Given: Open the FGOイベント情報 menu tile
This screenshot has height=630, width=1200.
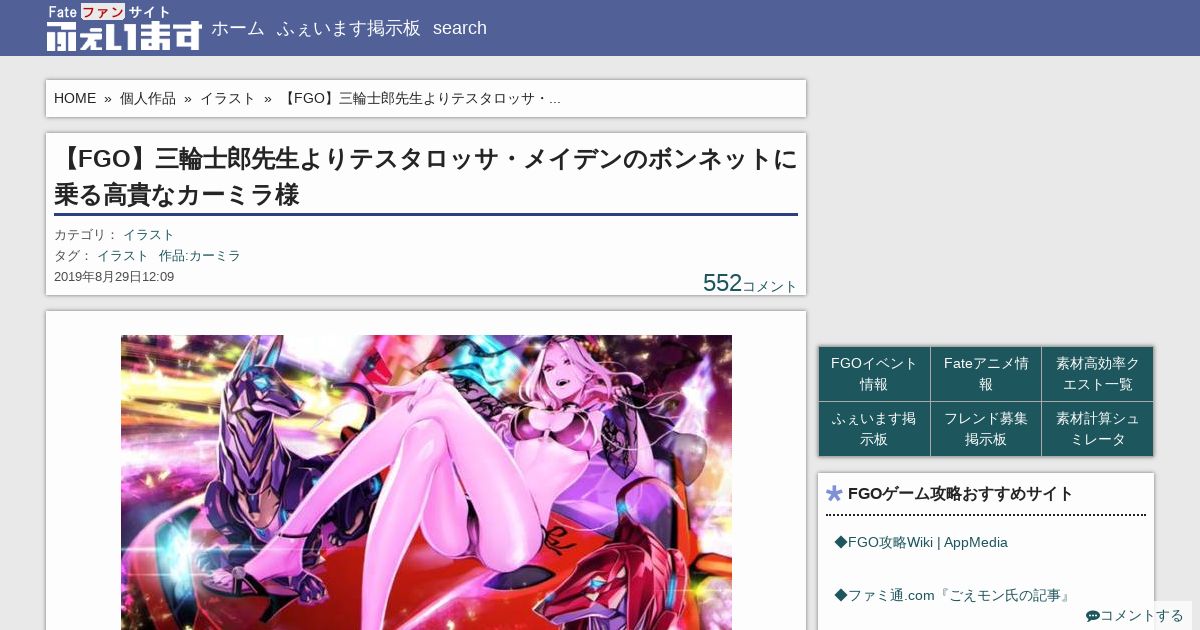Looking at the screenshot, I should 875,374.
